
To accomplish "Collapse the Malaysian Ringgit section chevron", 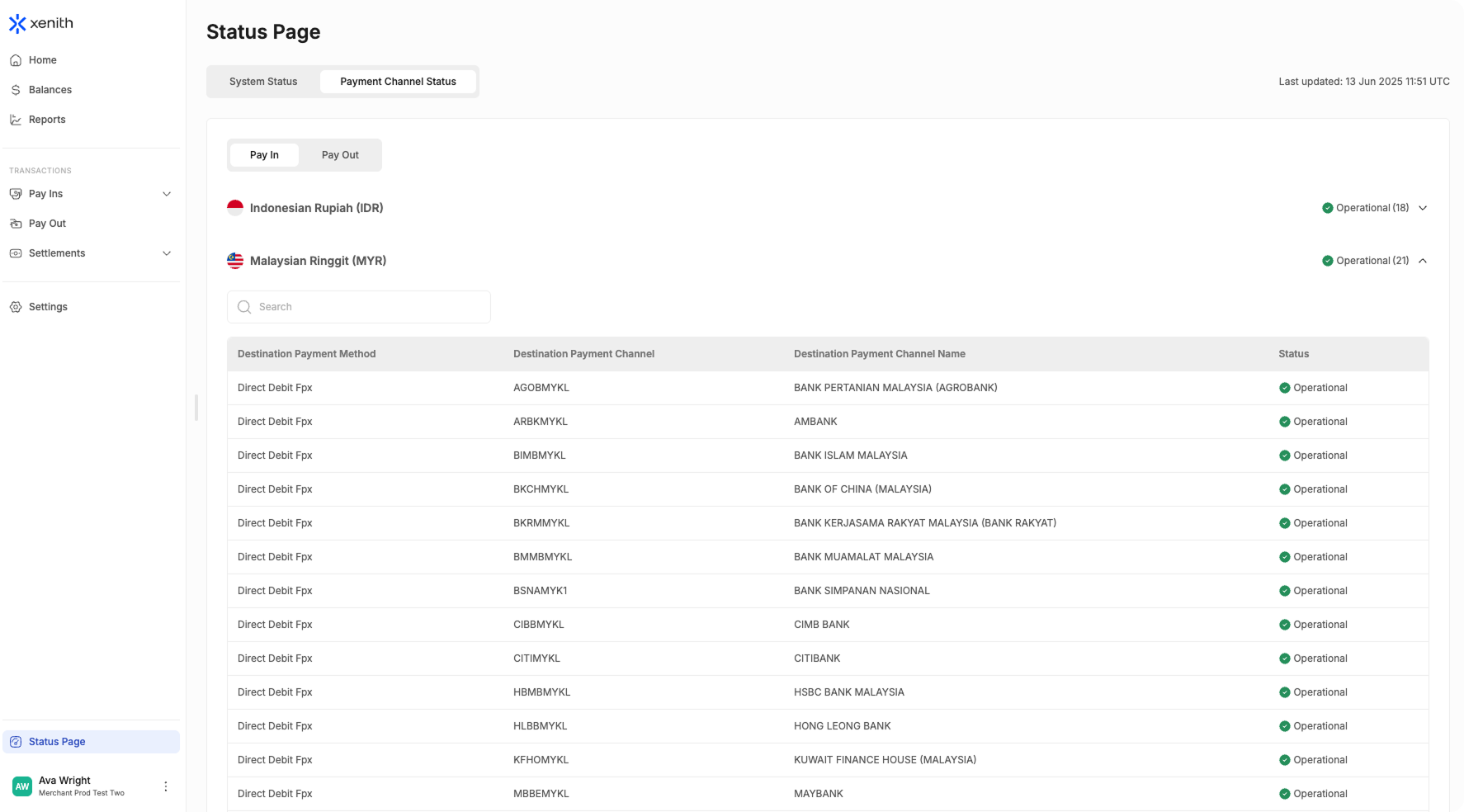I will coord(1423,261).
